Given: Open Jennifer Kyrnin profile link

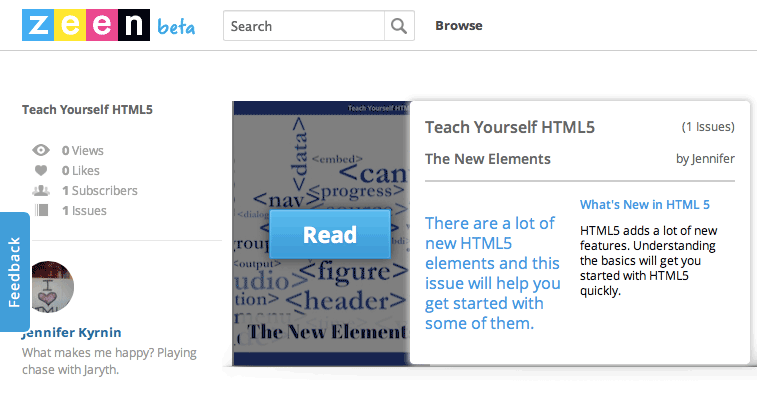Looking at the screenshot, I should click(x=72, y=332).
